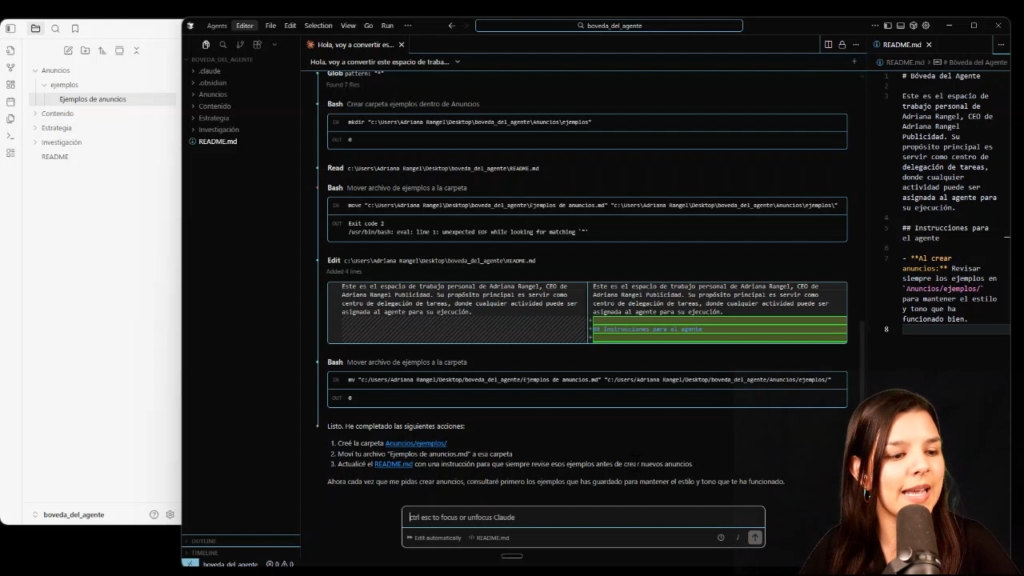
Task: Open Obsidian vault settings gear
Action: click(x=170, y=514)
